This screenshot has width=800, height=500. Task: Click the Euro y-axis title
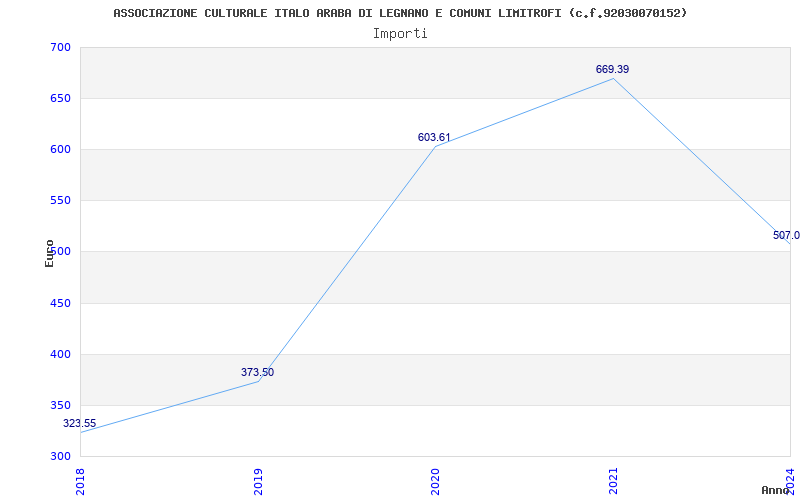point(49,254)
